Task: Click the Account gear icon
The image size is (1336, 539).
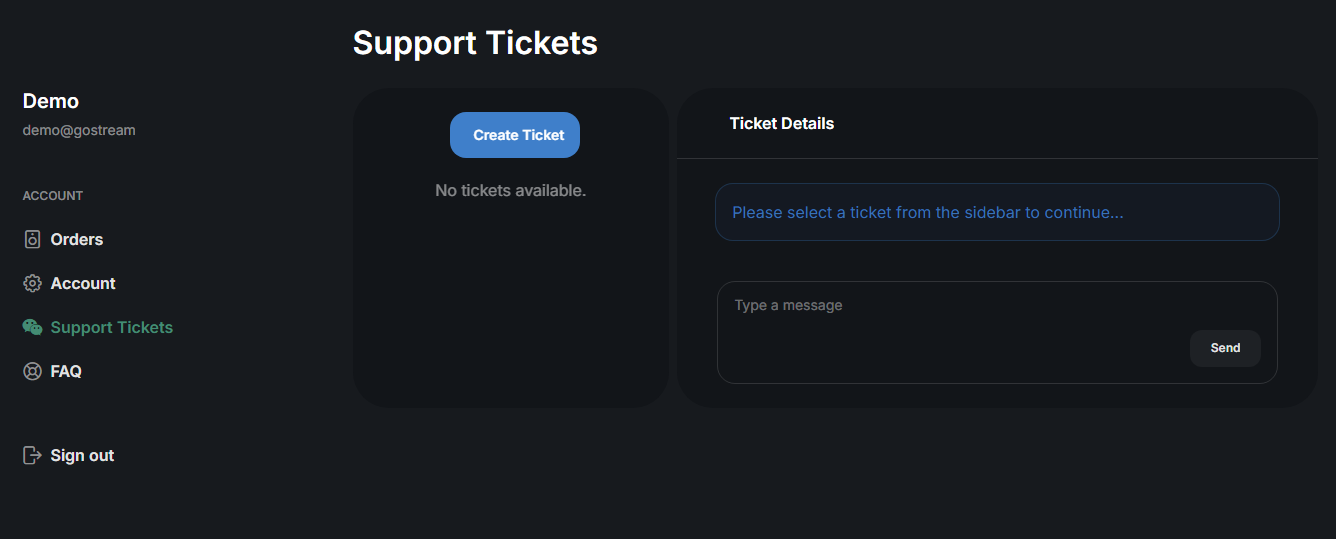Action: click(x=32, y=283)
